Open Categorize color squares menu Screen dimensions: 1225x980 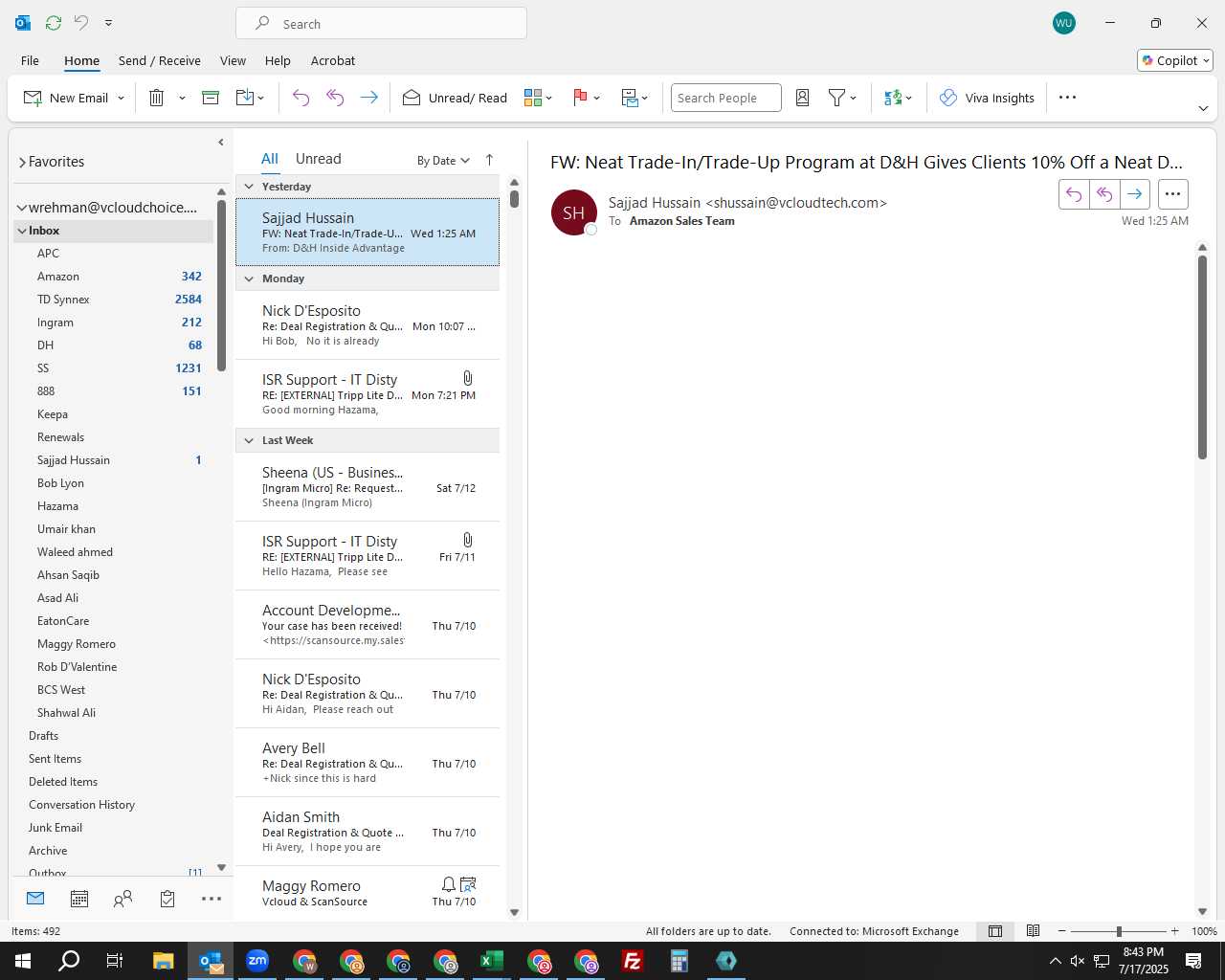pos(539,98)
